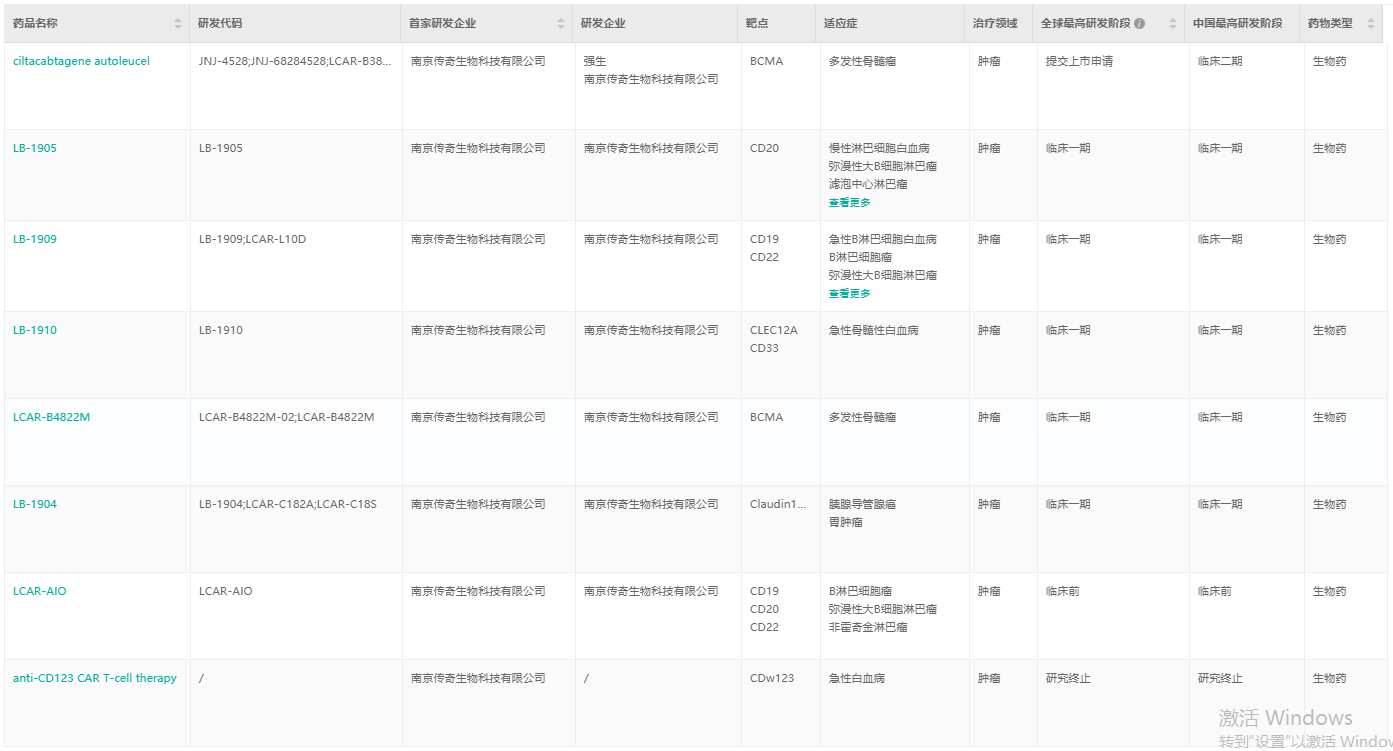Sort by 药物类型 using its sort arrows

click(1373, 23)
